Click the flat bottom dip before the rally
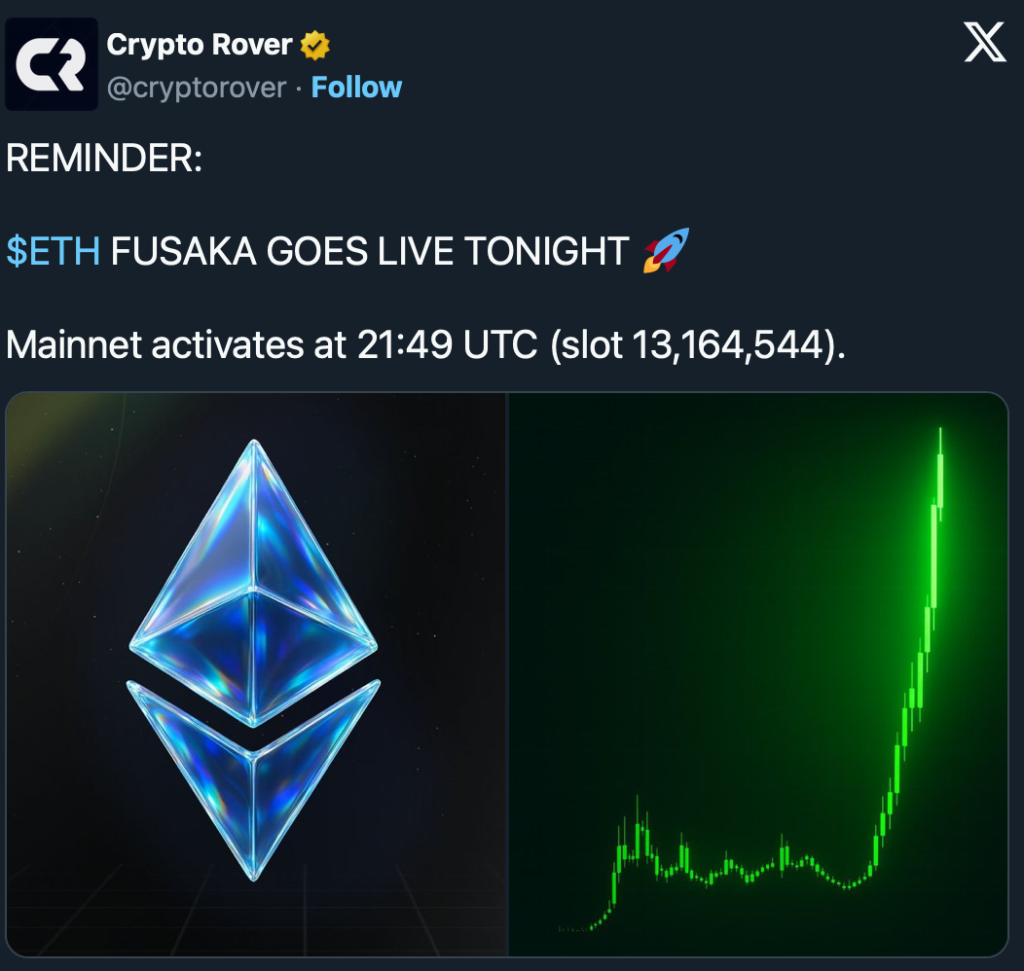Screen dimensions: 1024x971 point(847,885)
